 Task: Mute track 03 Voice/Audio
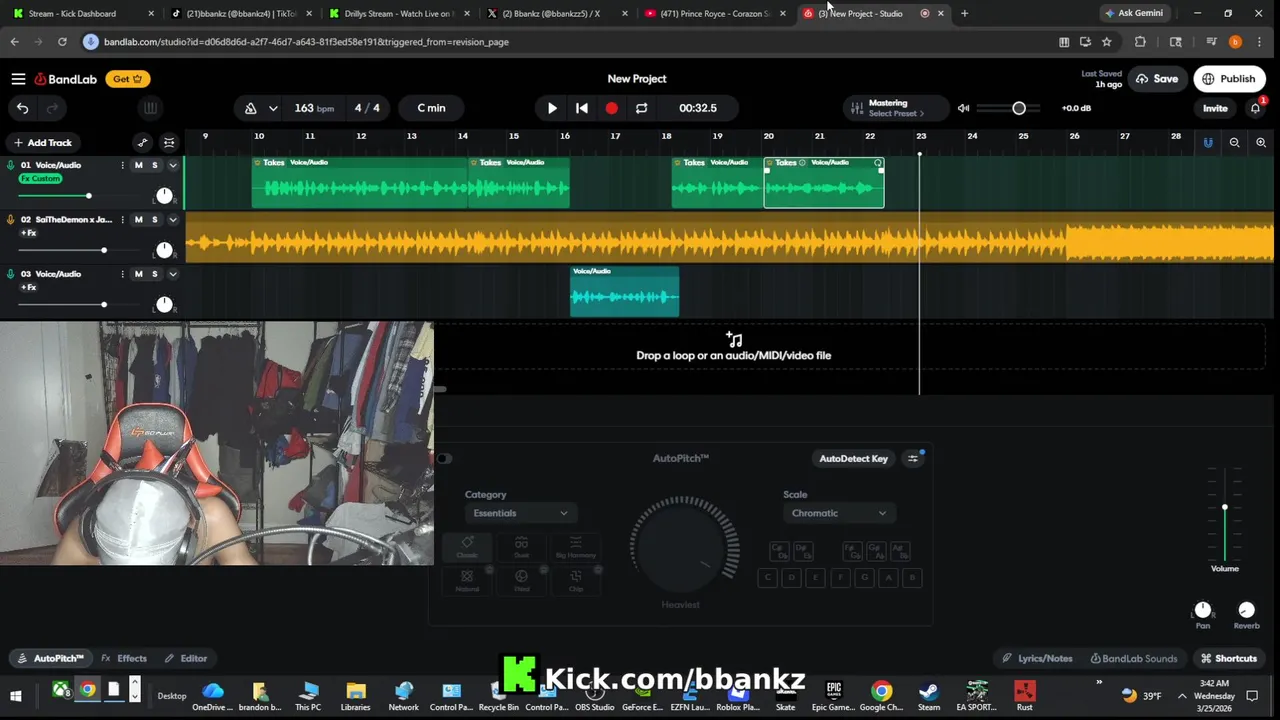coord(138,274)
